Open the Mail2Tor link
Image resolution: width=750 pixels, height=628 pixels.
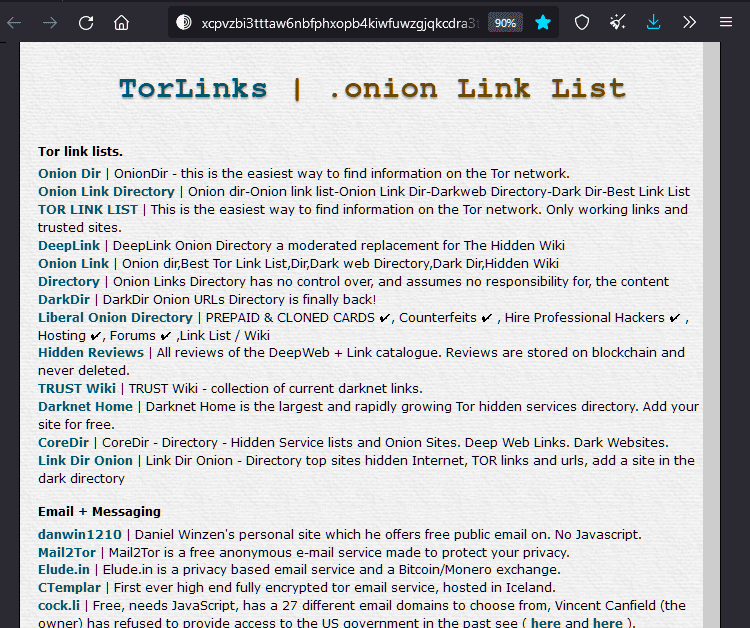[67, 552]
